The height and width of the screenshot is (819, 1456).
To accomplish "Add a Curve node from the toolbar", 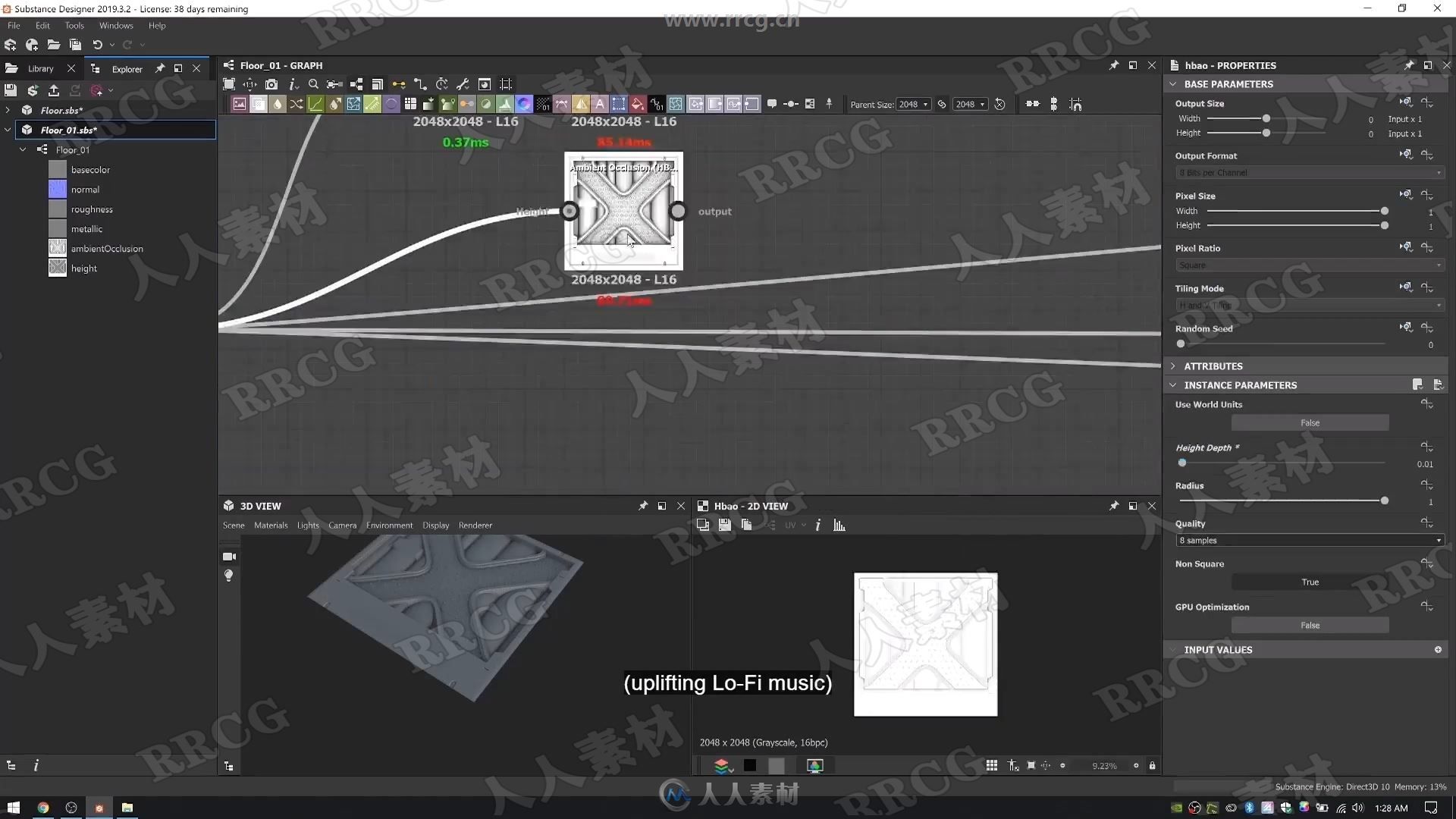I will (x=315, y=105).
